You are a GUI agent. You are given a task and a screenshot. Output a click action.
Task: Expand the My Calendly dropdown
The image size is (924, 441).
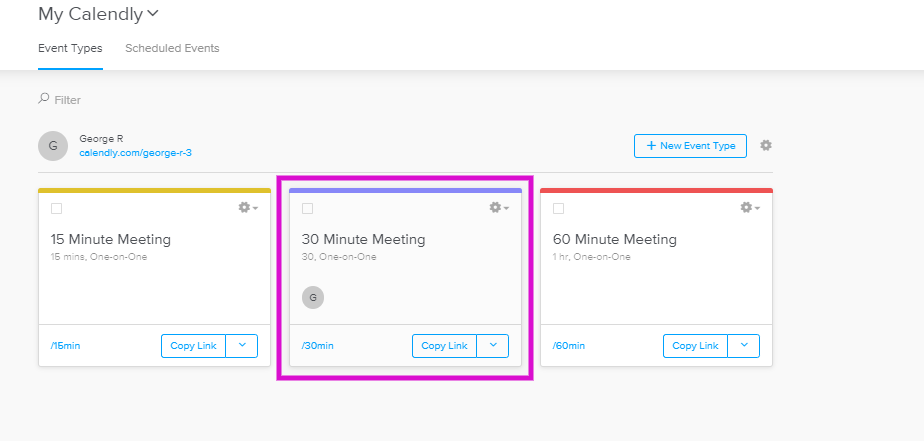click(x=153, y=14)
